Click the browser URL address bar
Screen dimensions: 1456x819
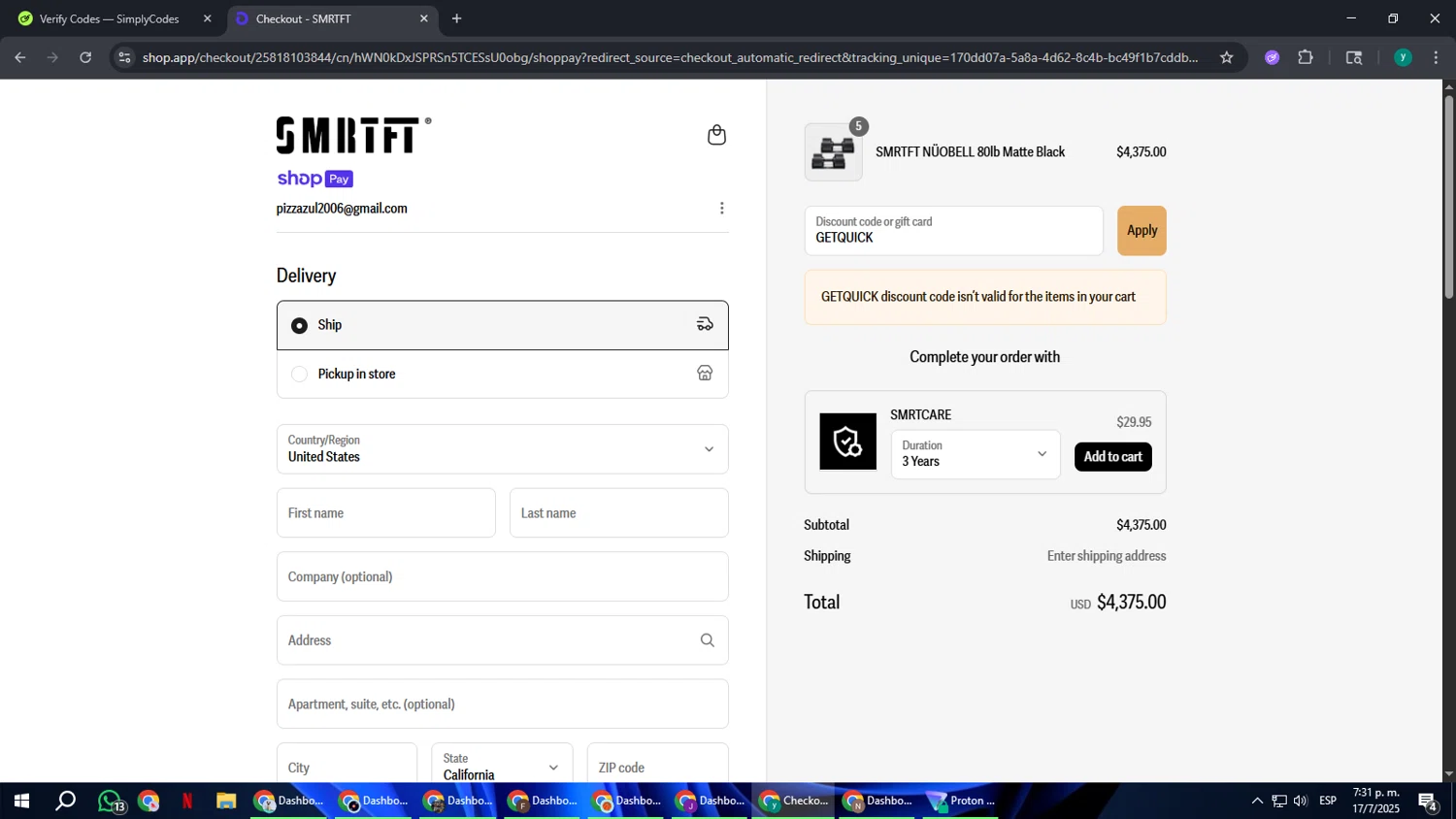tap(670, 57)
